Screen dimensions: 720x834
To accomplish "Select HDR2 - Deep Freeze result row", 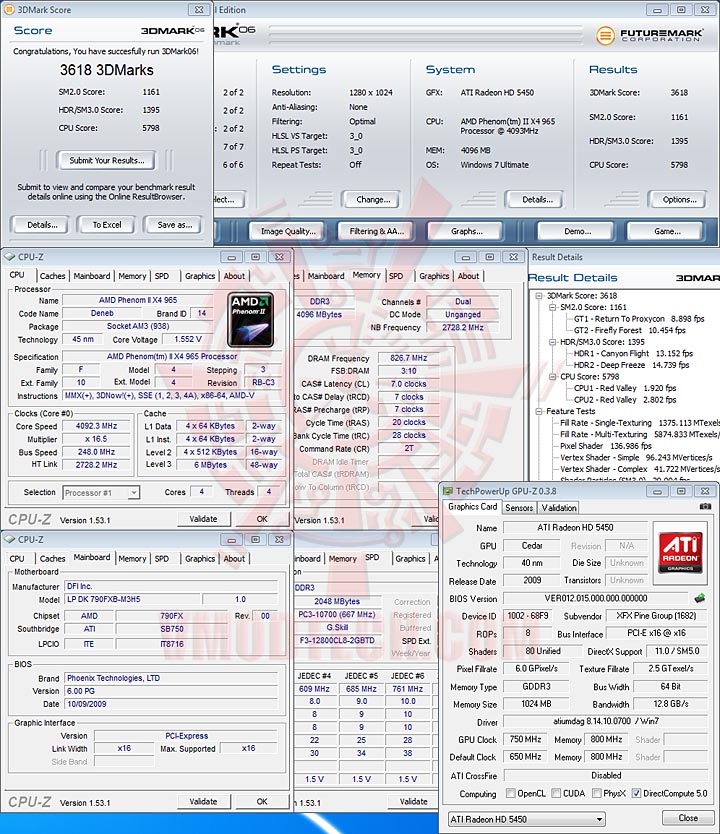I will pyautogui.click(x=631, y=365).
